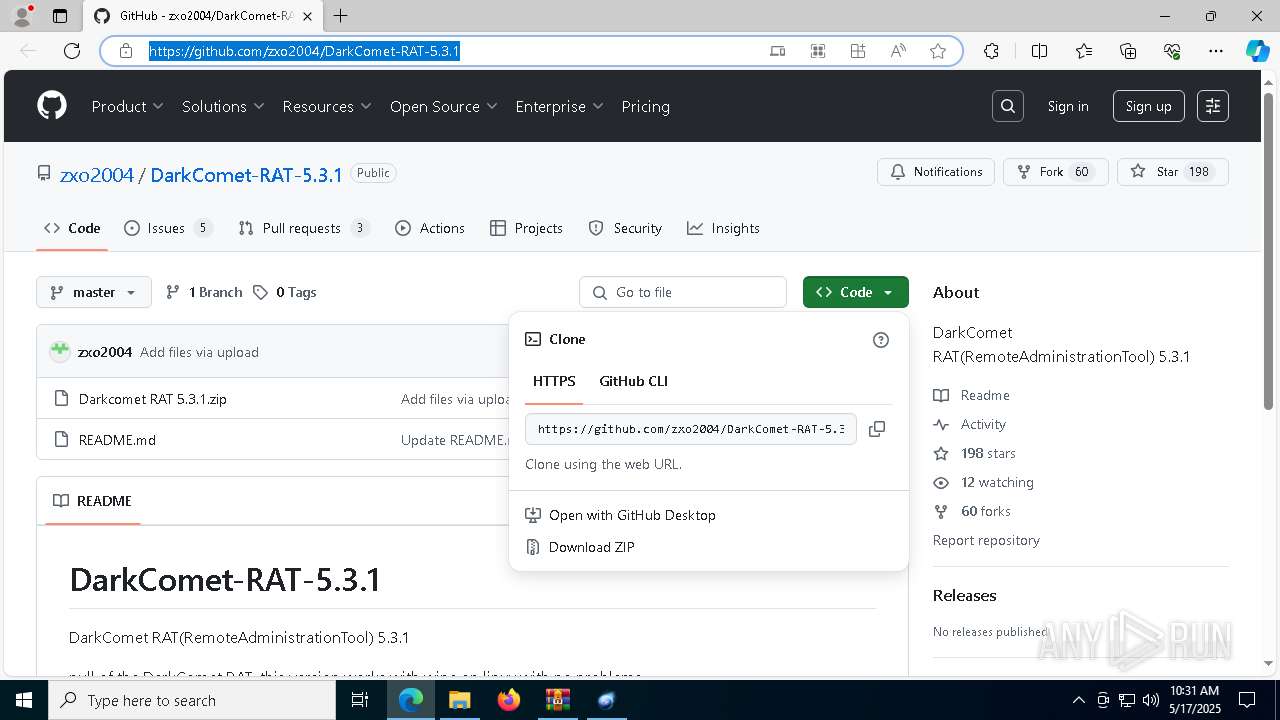Open the Pricing page link
Image resolution: width=1280 pixels, height=720 pixels.
click(x=645, y=106)
